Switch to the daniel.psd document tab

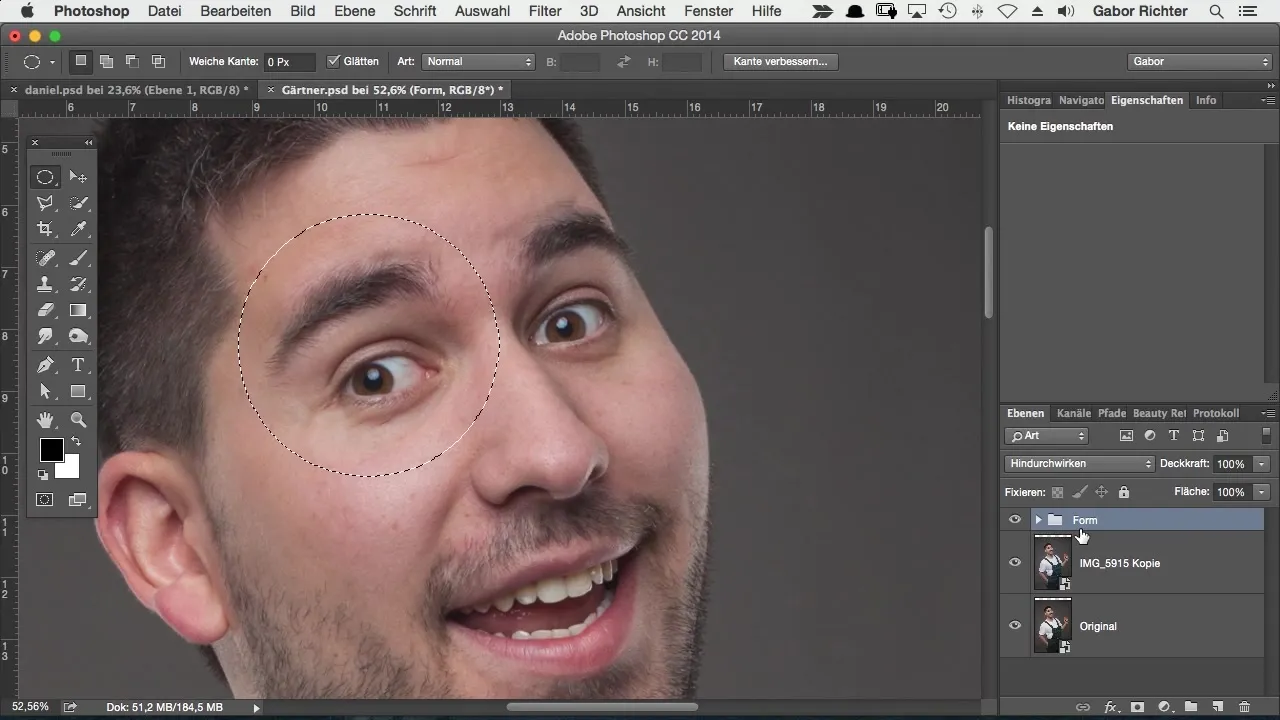click(x=136, y=90)
